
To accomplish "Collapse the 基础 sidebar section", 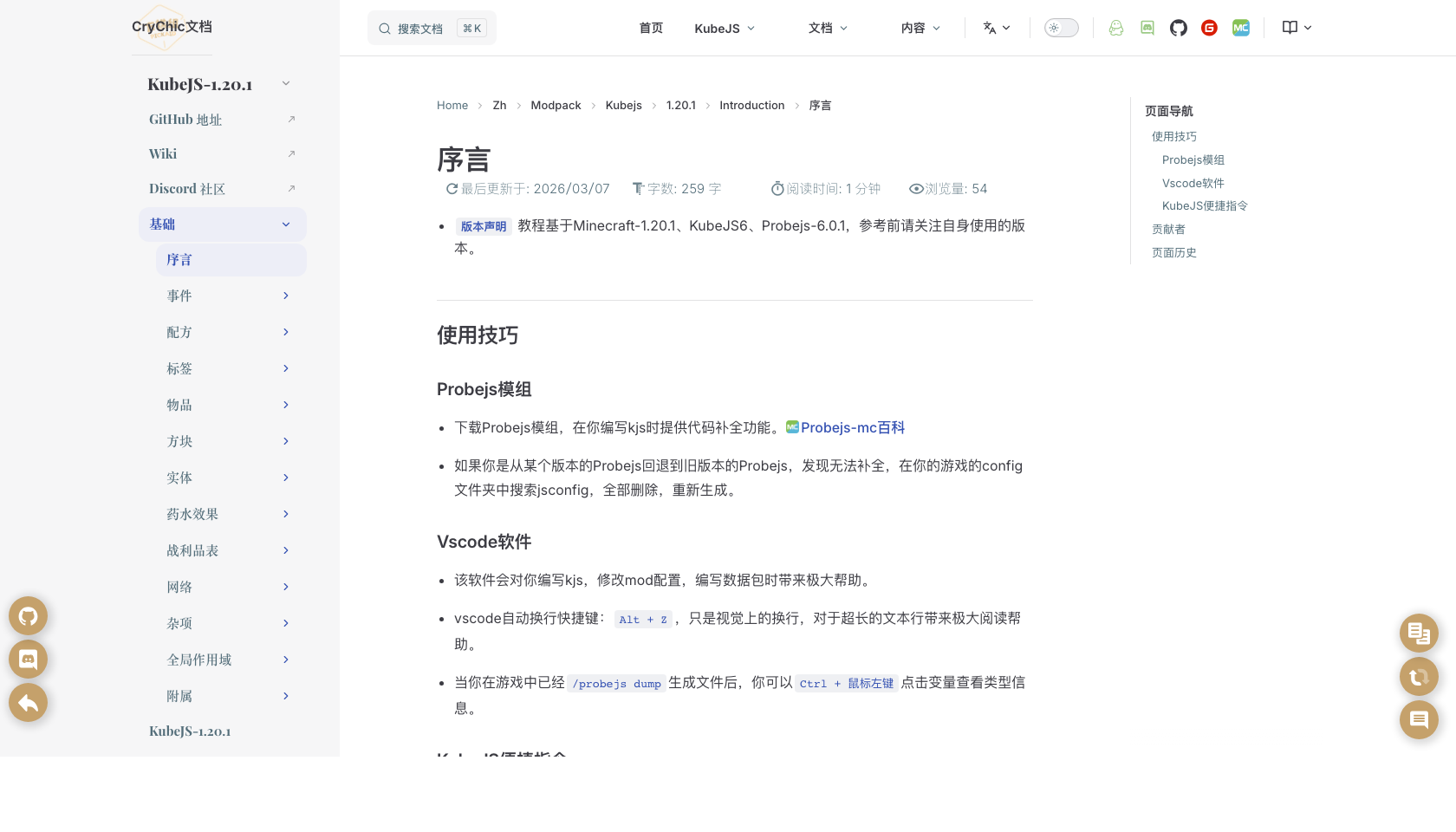I will point(222,224).
